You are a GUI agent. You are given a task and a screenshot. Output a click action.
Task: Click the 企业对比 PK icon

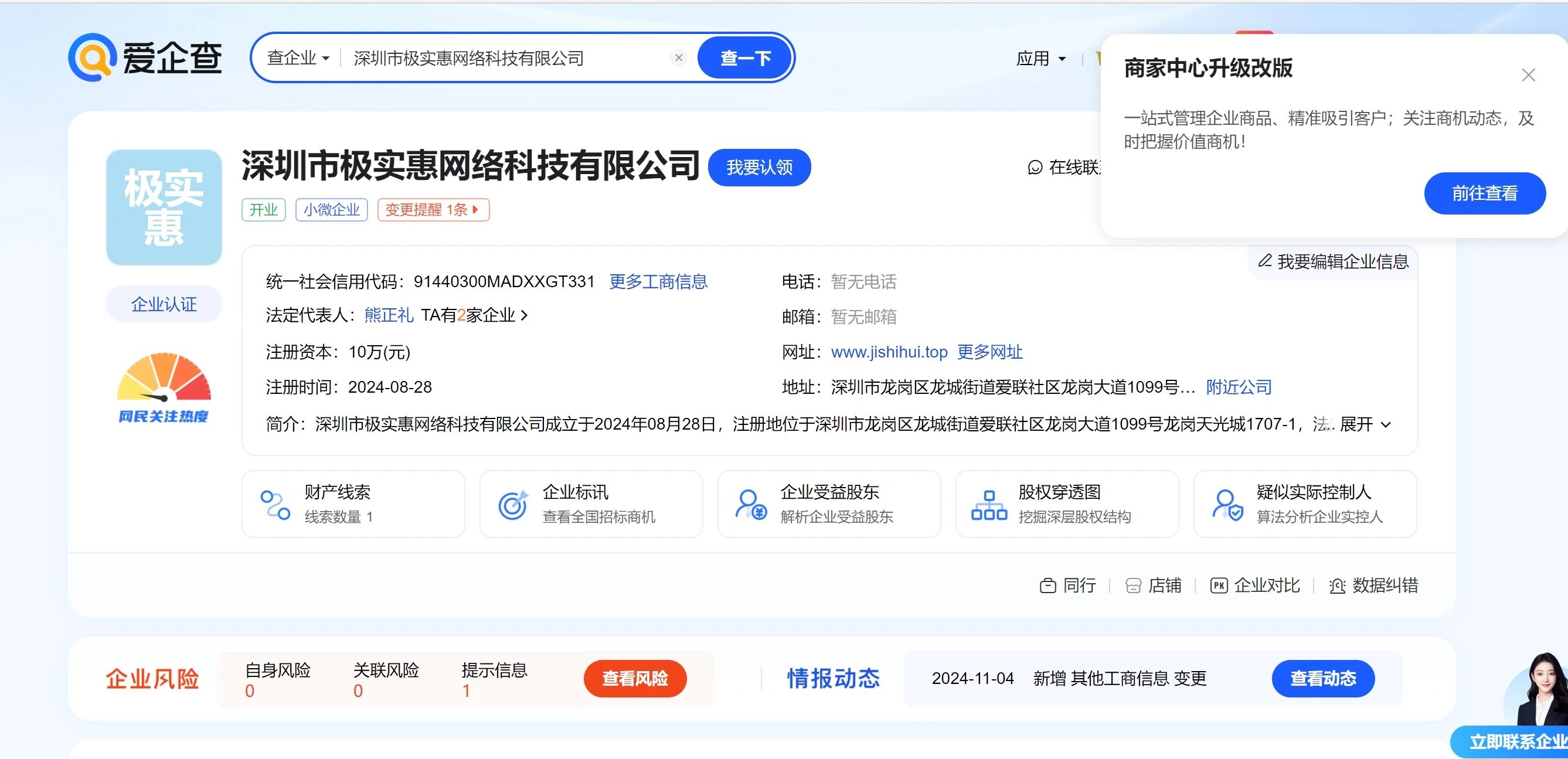pyautogui.click(x=1219, y=586)
